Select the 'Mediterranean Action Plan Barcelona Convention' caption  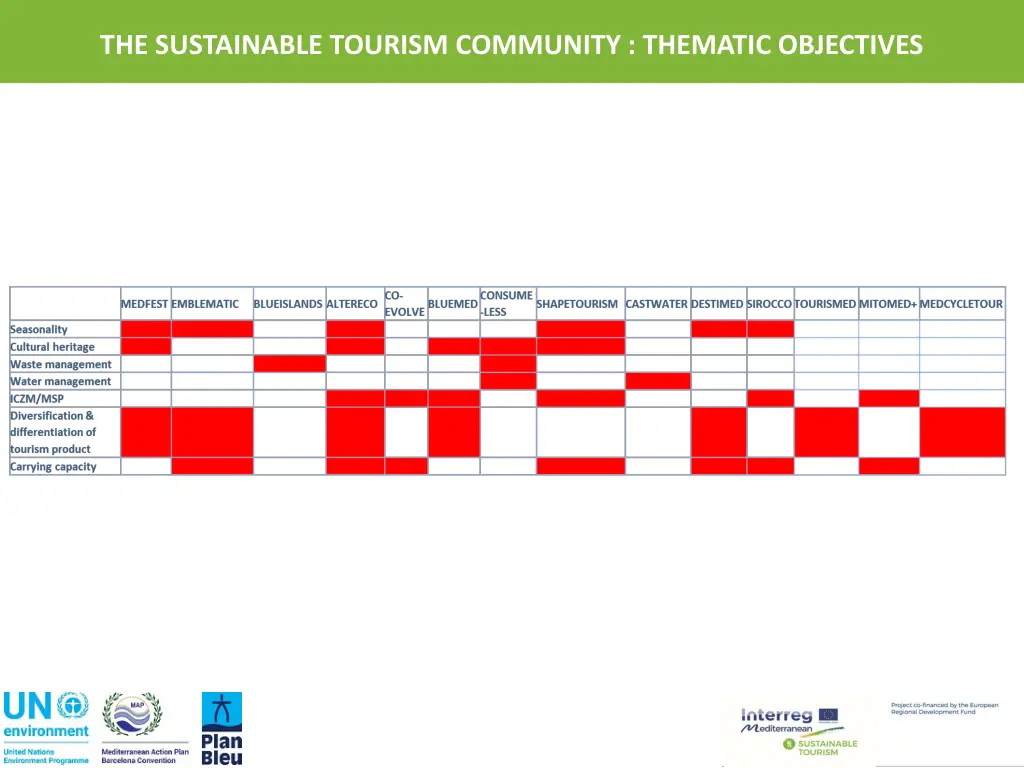click(145, 756)
